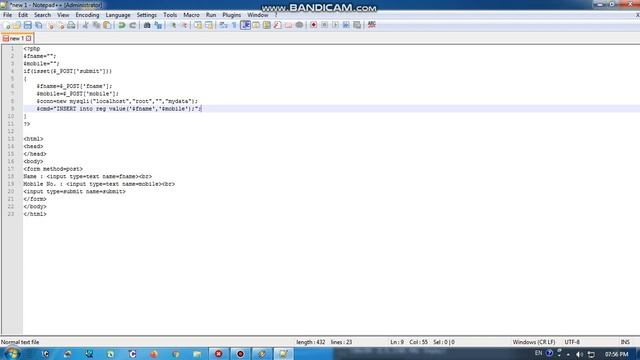Open the Function List panel icon
Screen dimensions: 640x360
[x=278, y=25]
